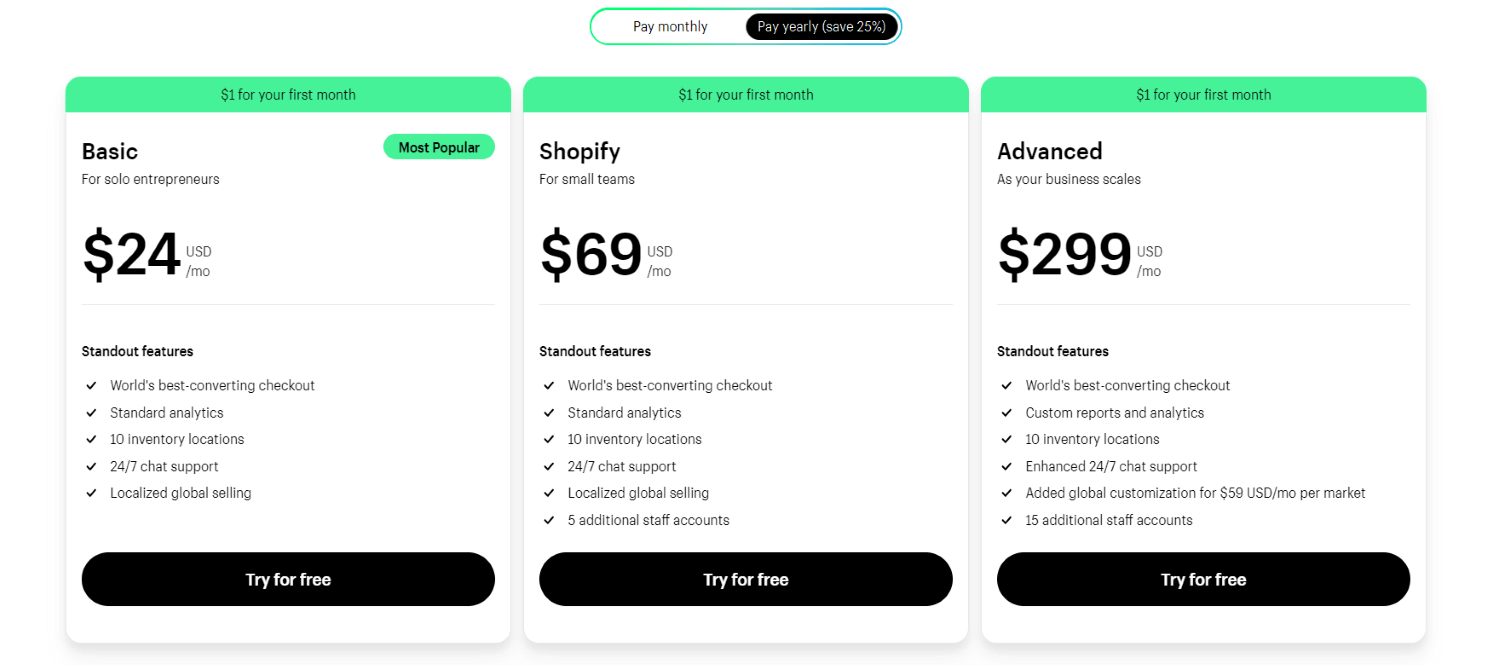
Task: Click the $1 first month banner above Shopify plan
Action: coord(745,94)
